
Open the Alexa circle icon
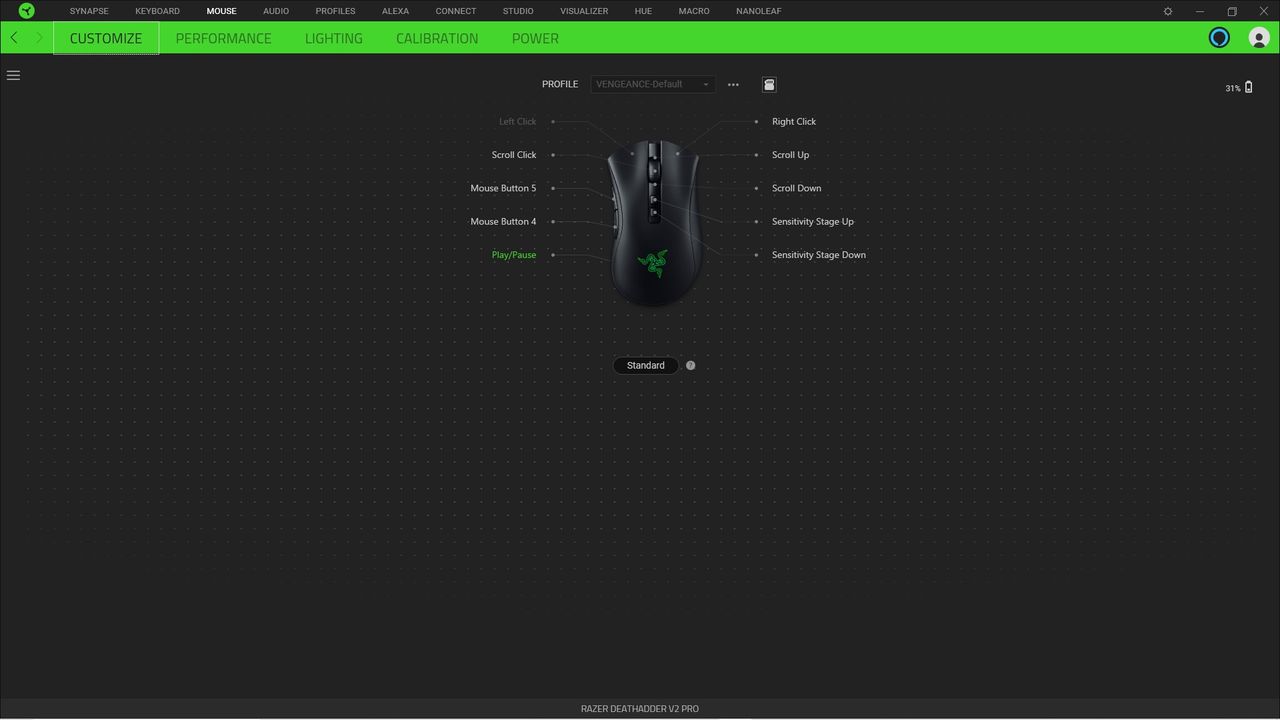[1219, 38]
